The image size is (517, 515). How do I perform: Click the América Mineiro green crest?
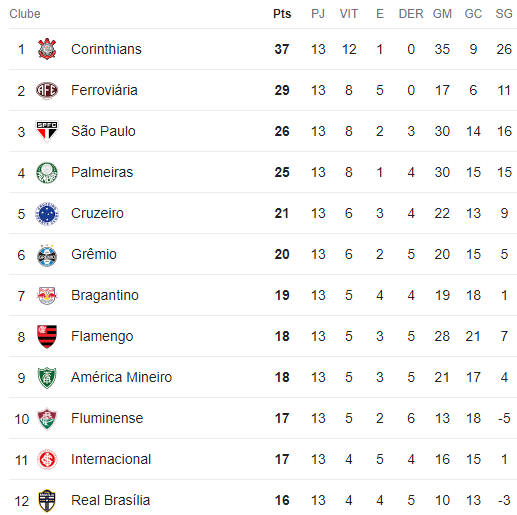[47, 378]
